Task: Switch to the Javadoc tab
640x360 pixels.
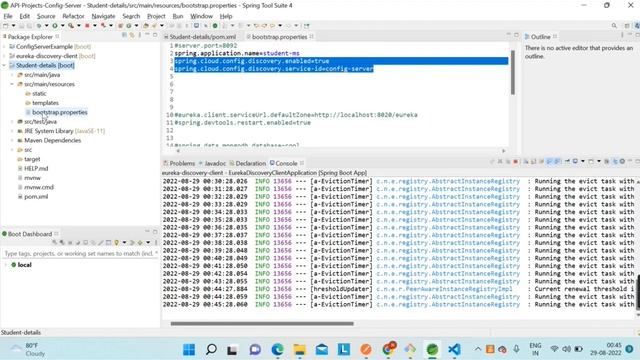Action: point(213,163)
